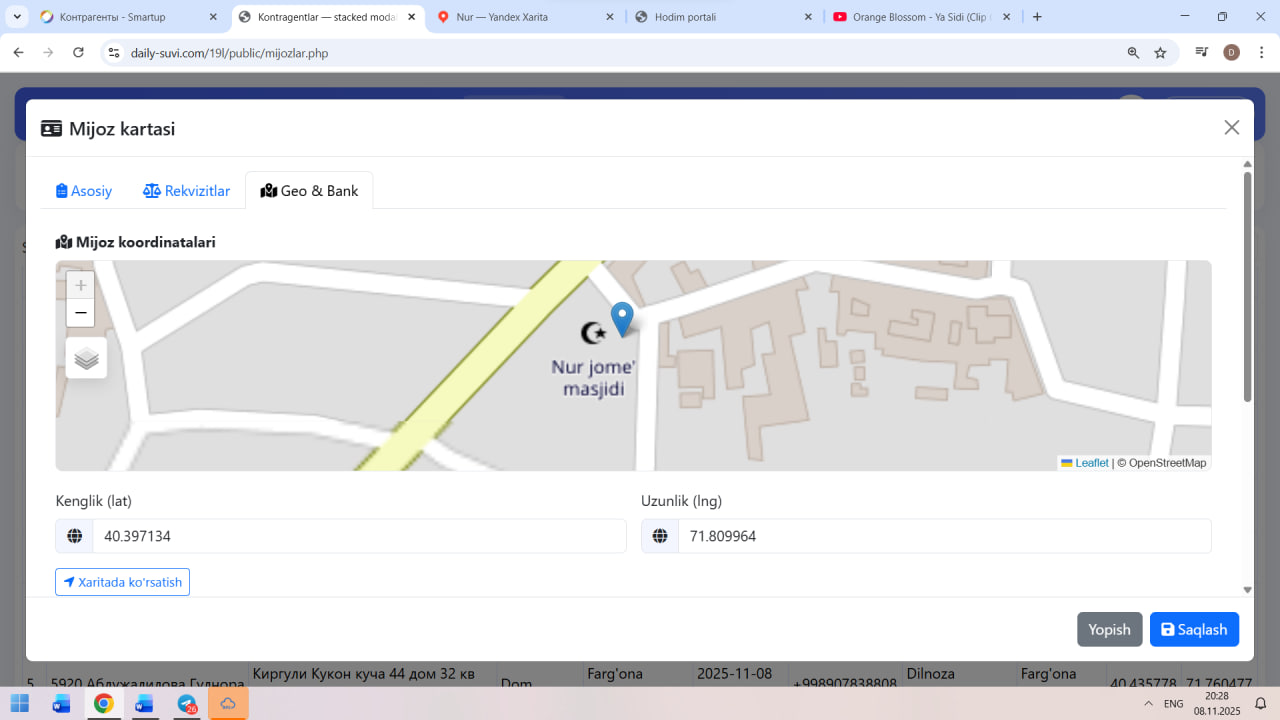Open Telegram from the taskbar
The image size is (1280, 720).
(x=187, y=704)
